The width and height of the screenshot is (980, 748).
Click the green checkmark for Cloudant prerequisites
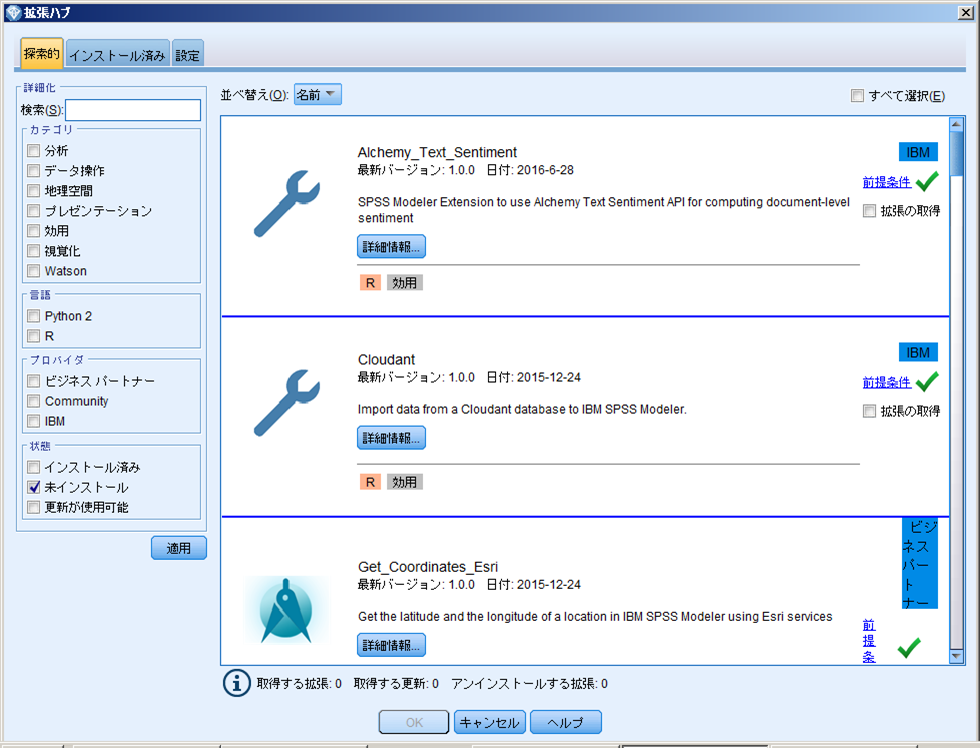(927, 381)
